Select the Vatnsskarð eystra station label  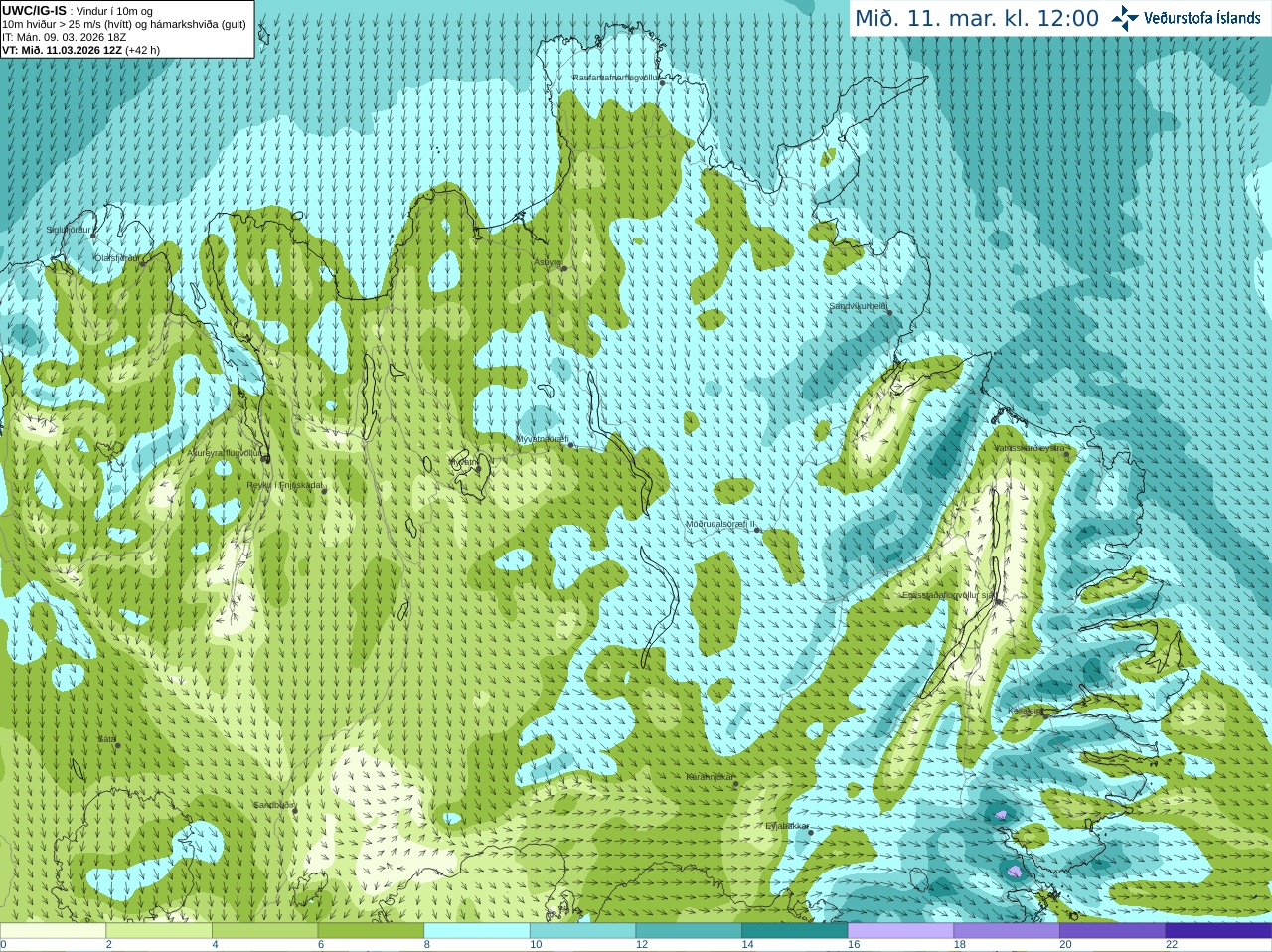pos(1030,448)
